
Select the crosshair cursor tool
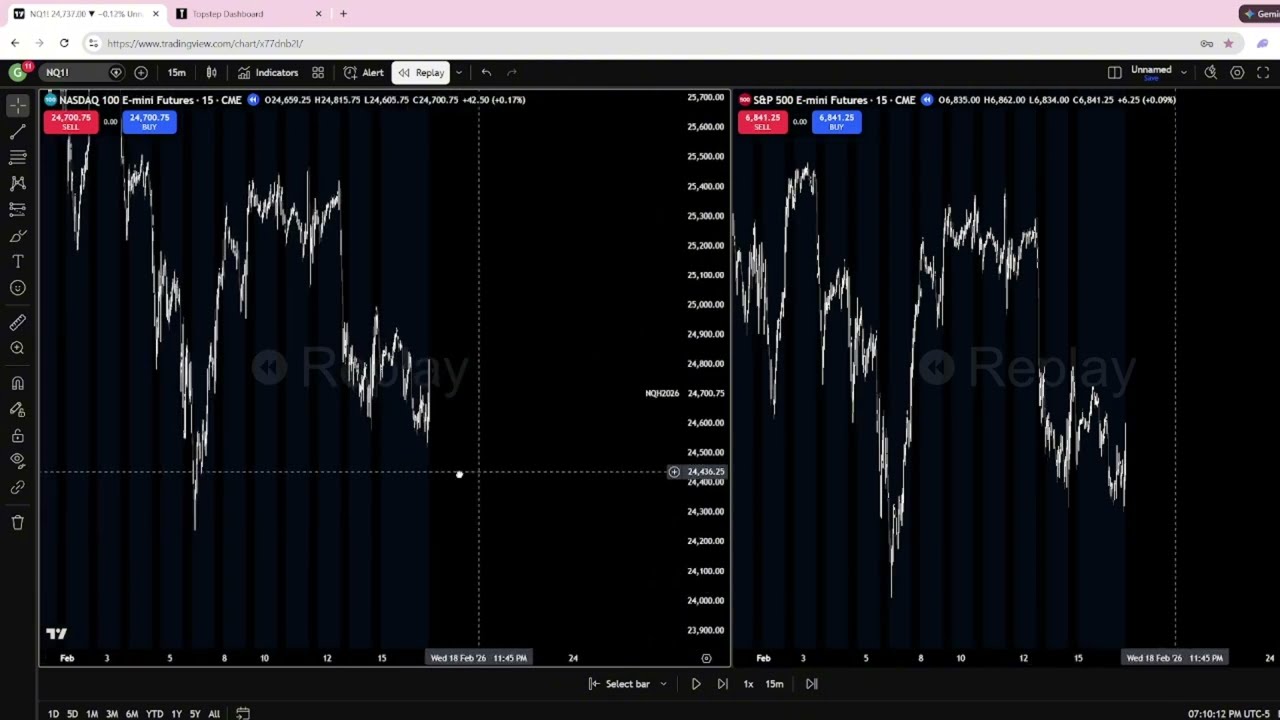coord(17,105)
